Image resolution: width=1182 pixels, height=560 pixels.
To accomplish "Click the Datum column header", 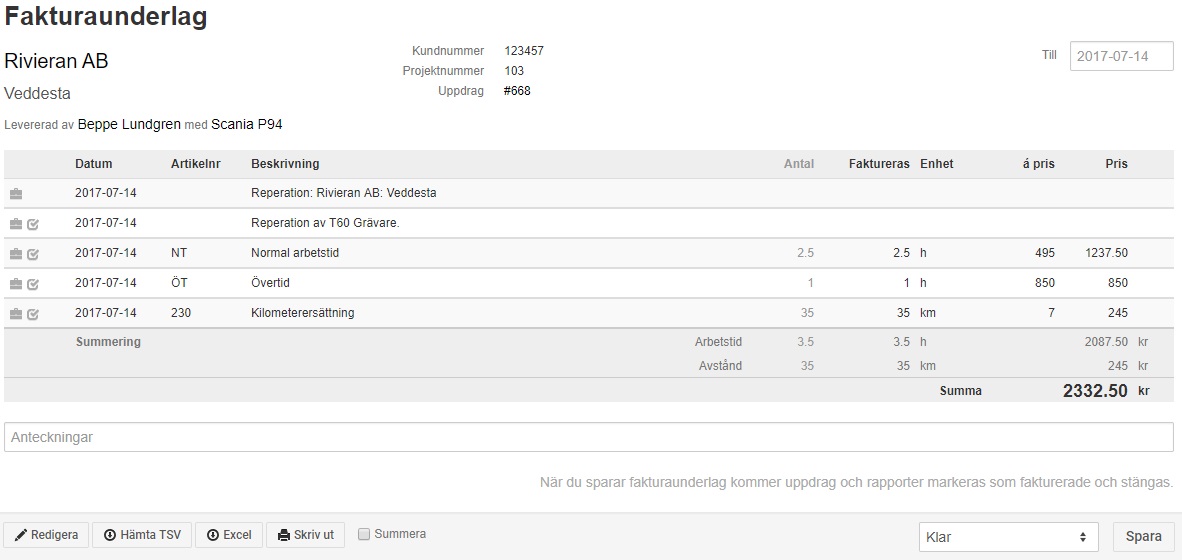I will pos(93,164).
